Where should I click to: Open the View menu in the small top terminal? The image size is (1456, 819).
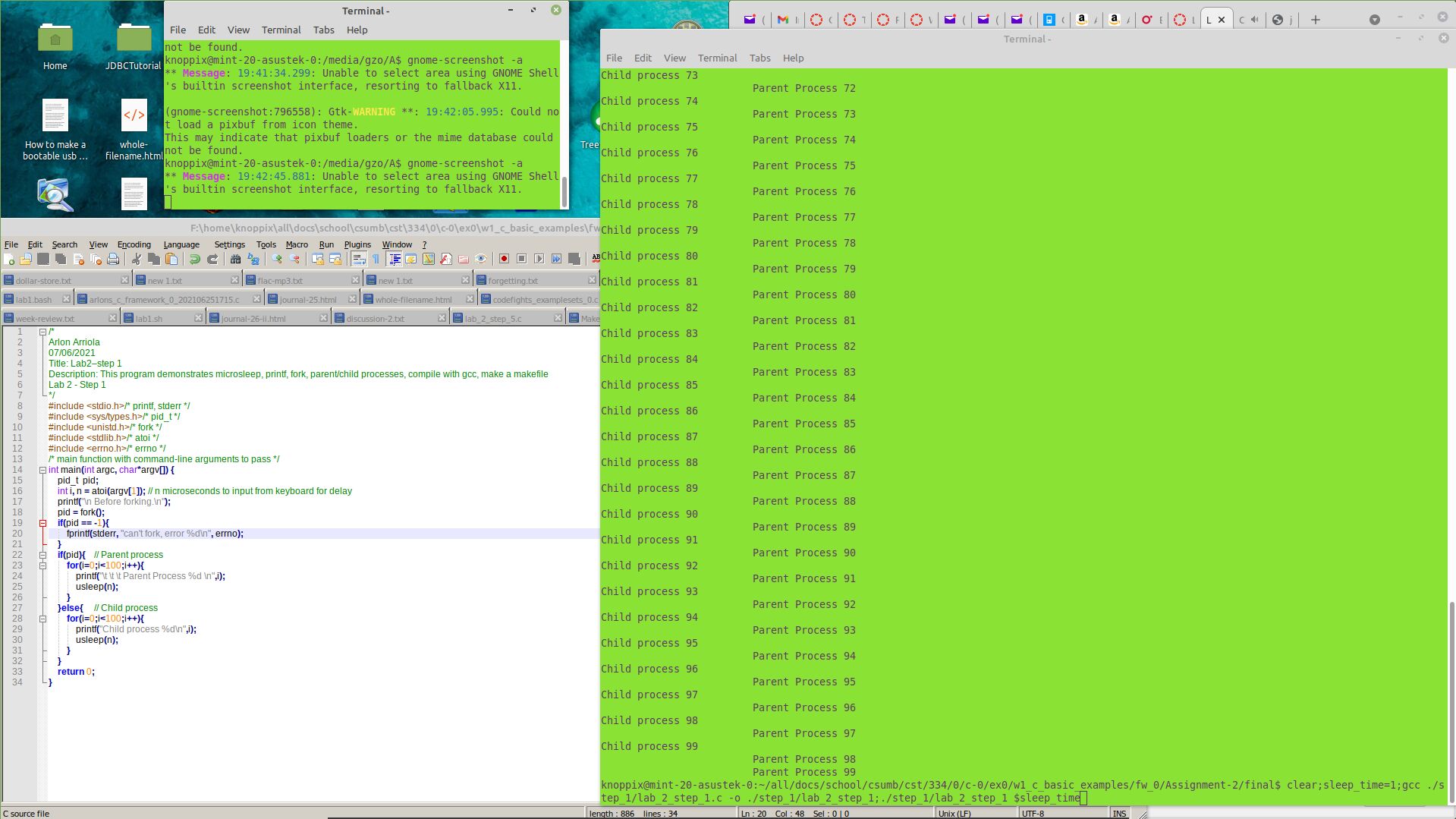[x=238, y=30]
